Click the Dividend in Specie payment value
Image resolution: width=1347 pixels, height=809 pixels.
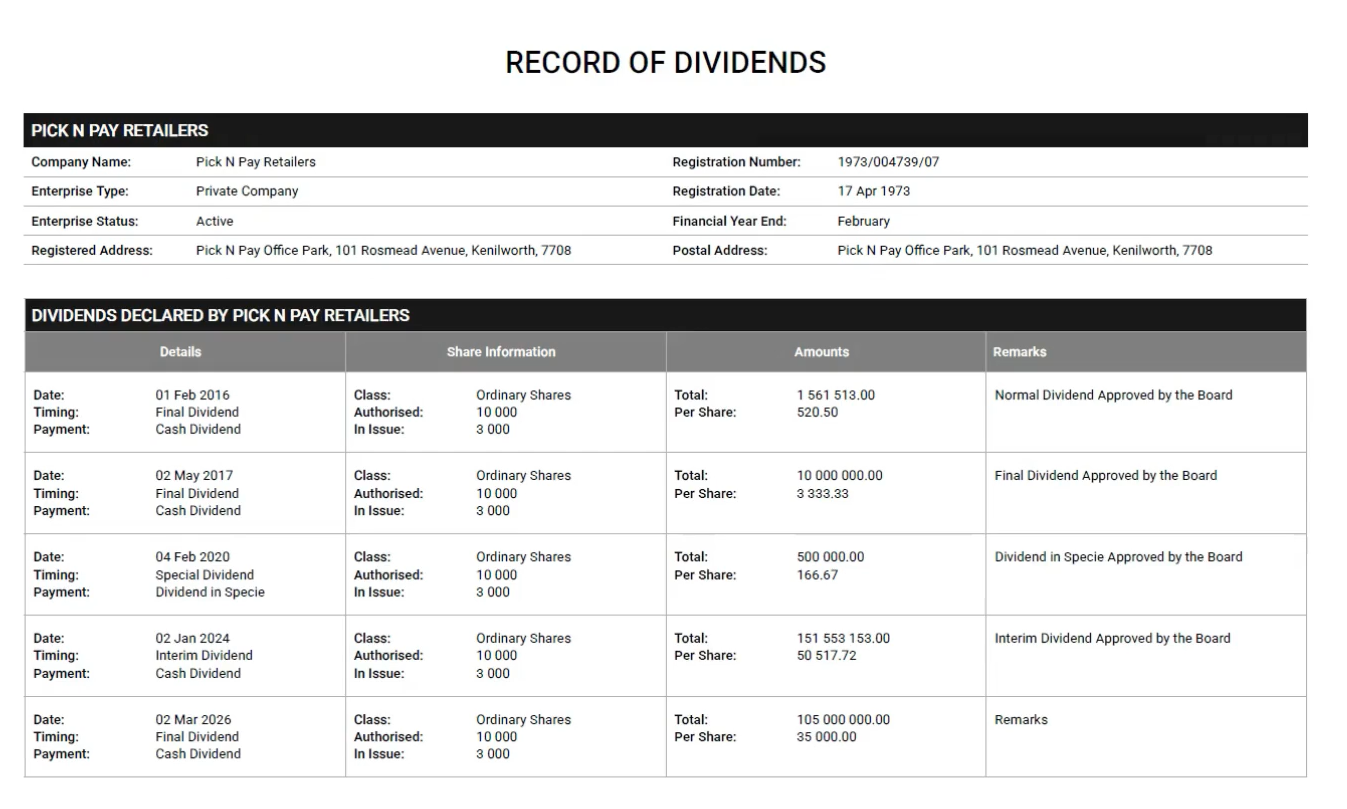coord(210,592)
